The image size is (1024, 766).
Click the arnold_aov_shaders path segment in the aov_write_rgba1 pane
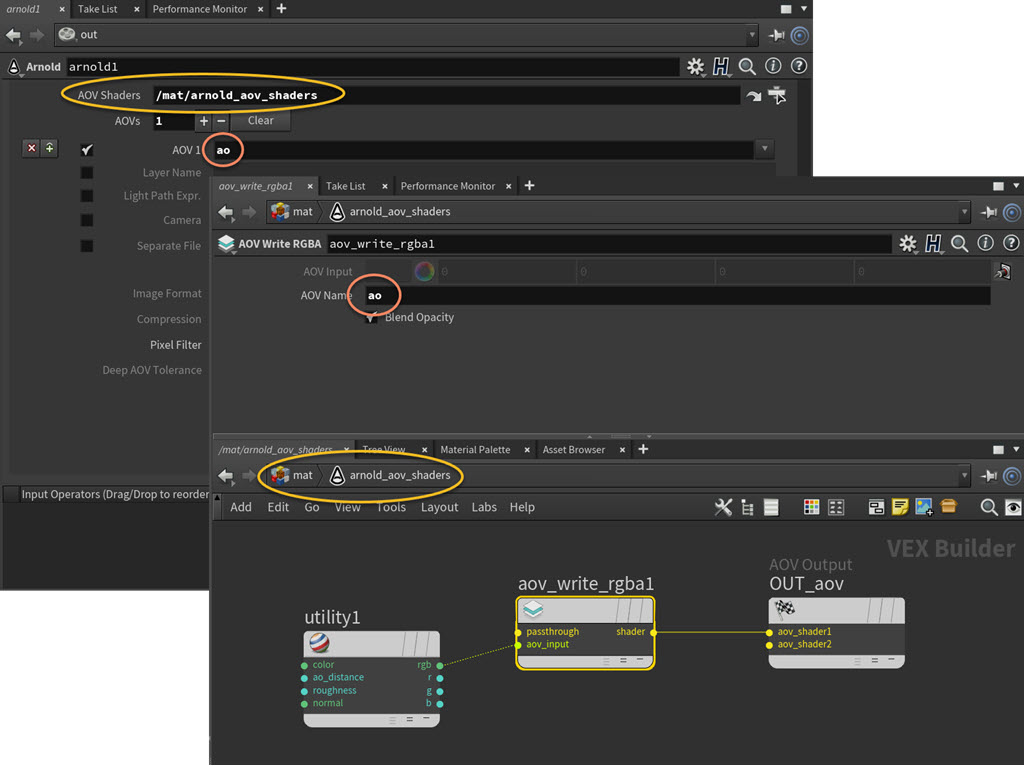391,212
